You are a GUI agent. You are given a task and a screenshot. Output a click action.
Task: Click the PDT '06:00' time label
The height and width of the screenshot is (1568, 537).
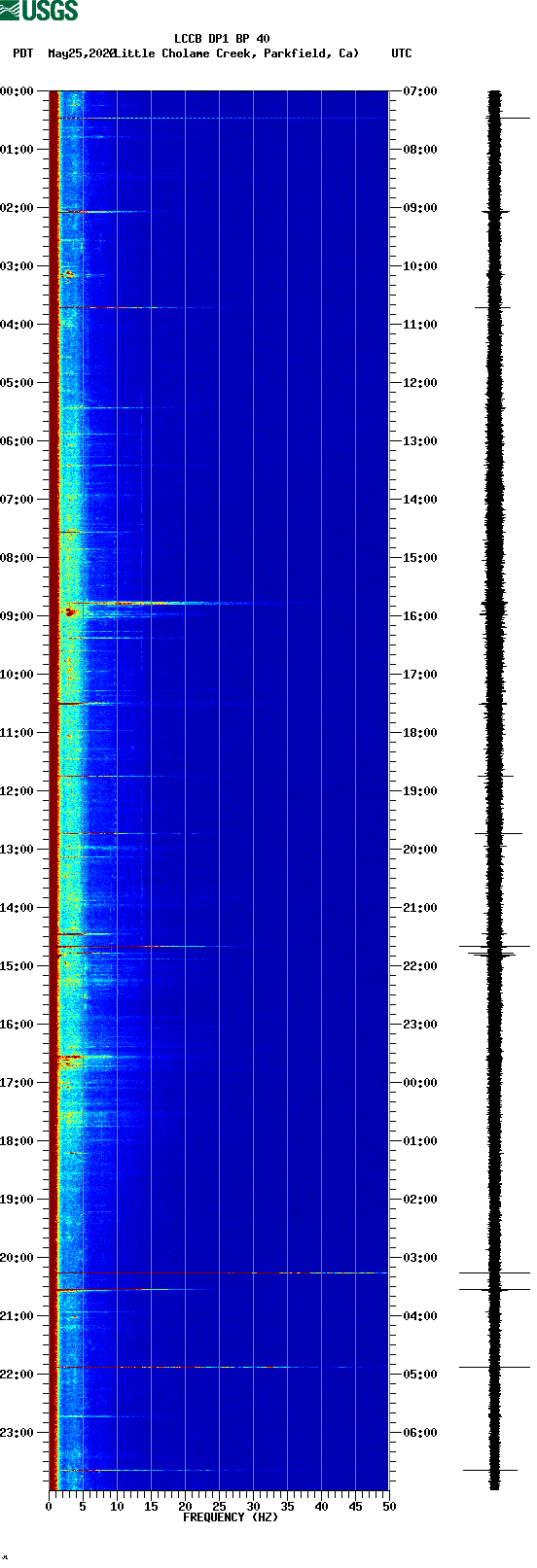(x=18, y=441)
